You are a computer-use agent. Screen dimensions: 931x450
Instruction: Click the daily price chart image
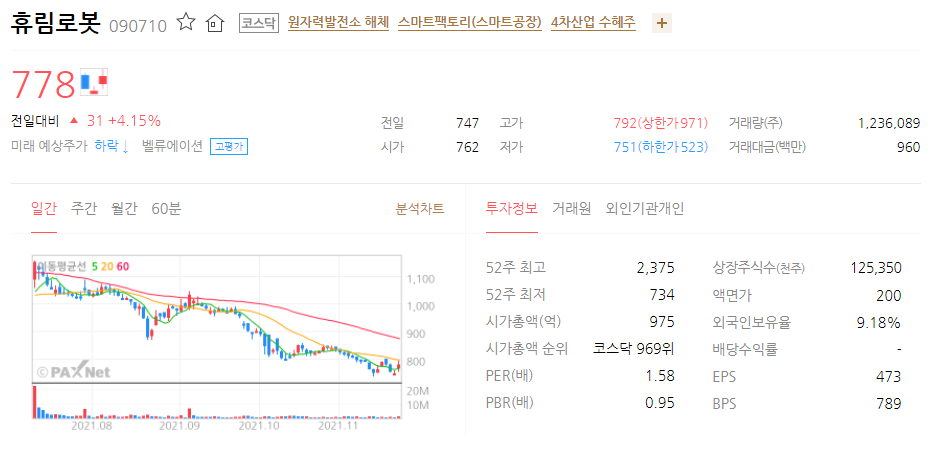(217, 319)
